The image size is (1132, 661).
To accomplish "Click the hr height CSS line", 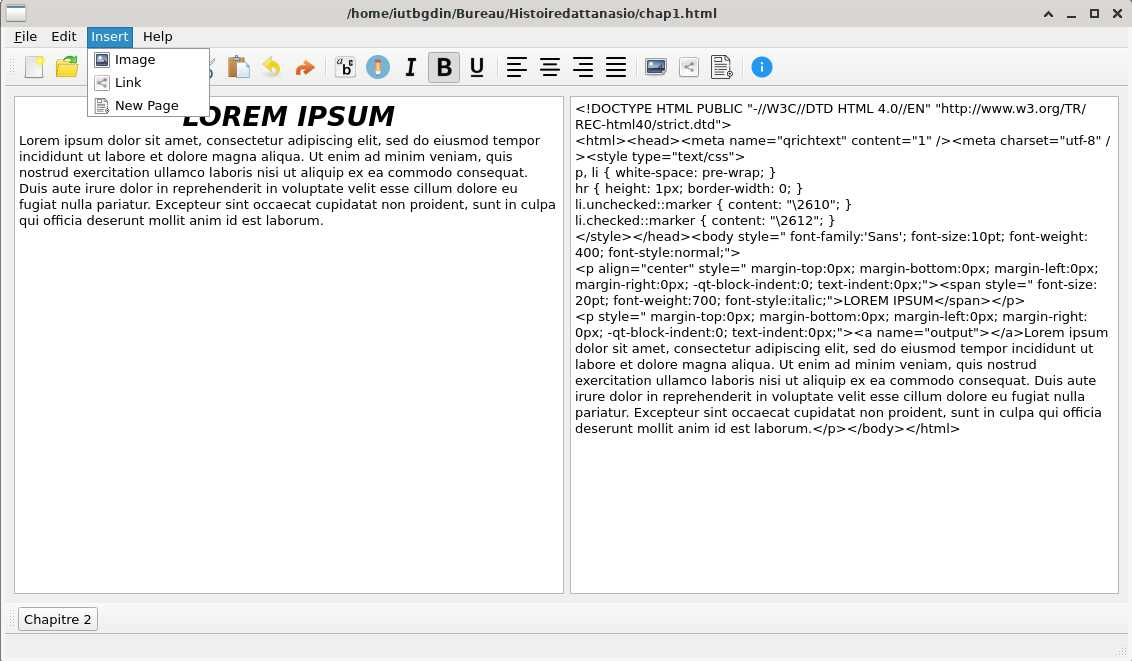I will pyautogui.click(x=689, y=188).
